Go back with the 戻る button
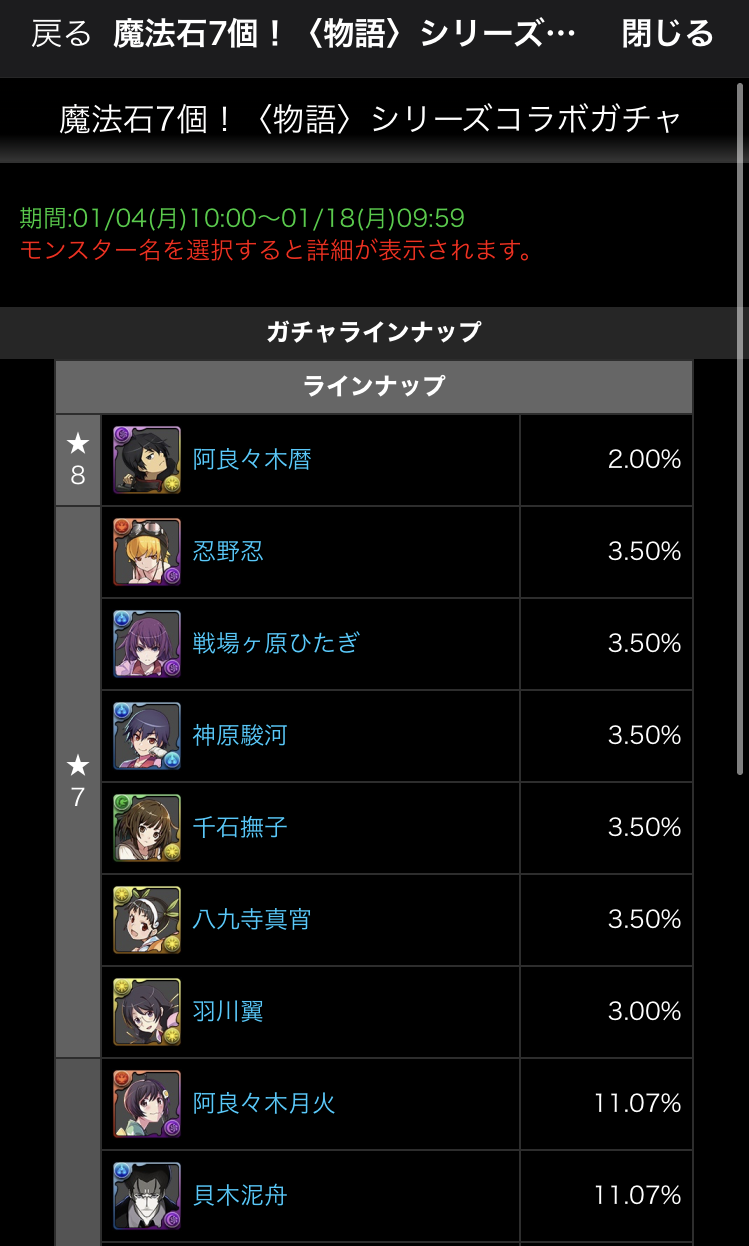The image size is (749, 1246). click(61, 34)
